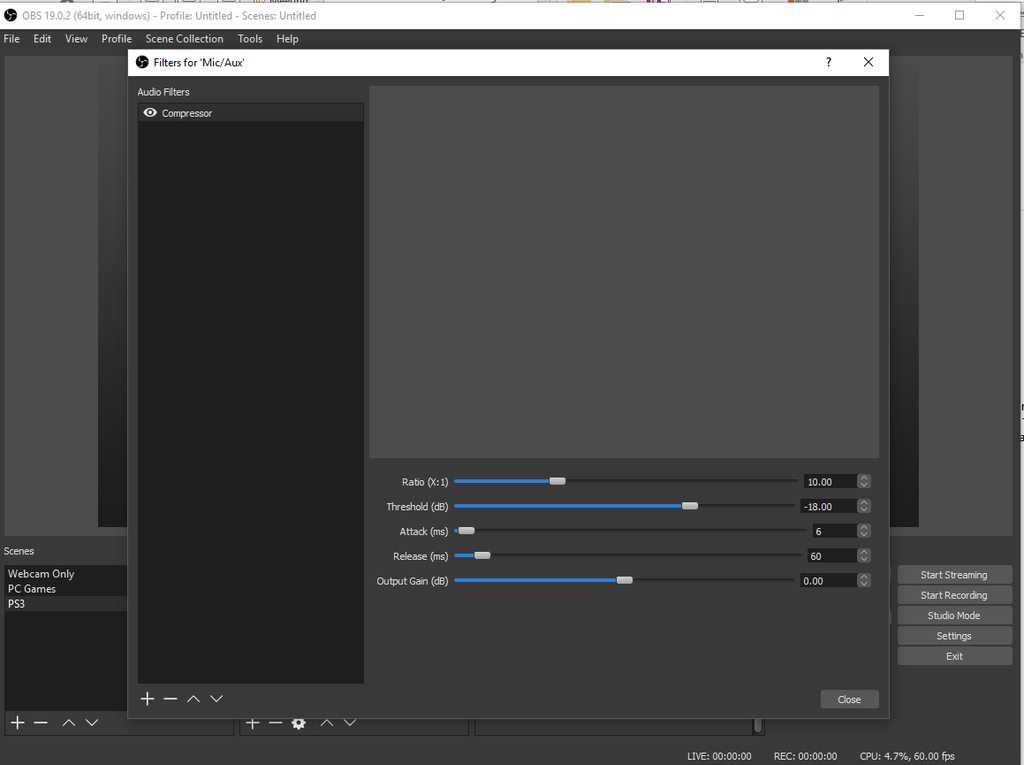Click the Threshold value field showing -18.00
This screenshot has height=765, width=1024.
pyautogui.click(x=827, y=507)
